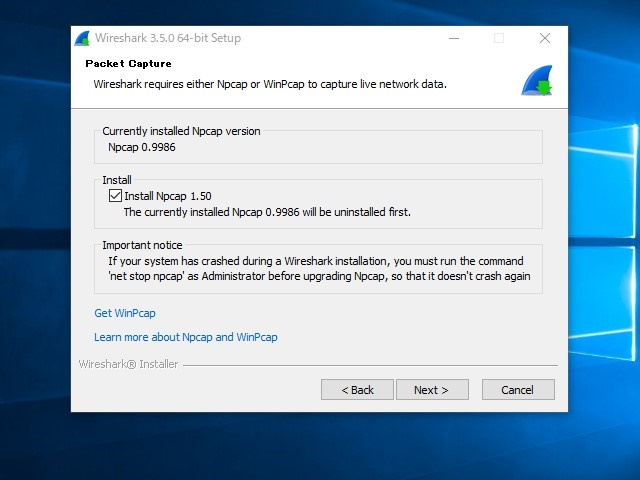
Task: Click the 'Wireshark® Installer' footer label
Action: 128,364
